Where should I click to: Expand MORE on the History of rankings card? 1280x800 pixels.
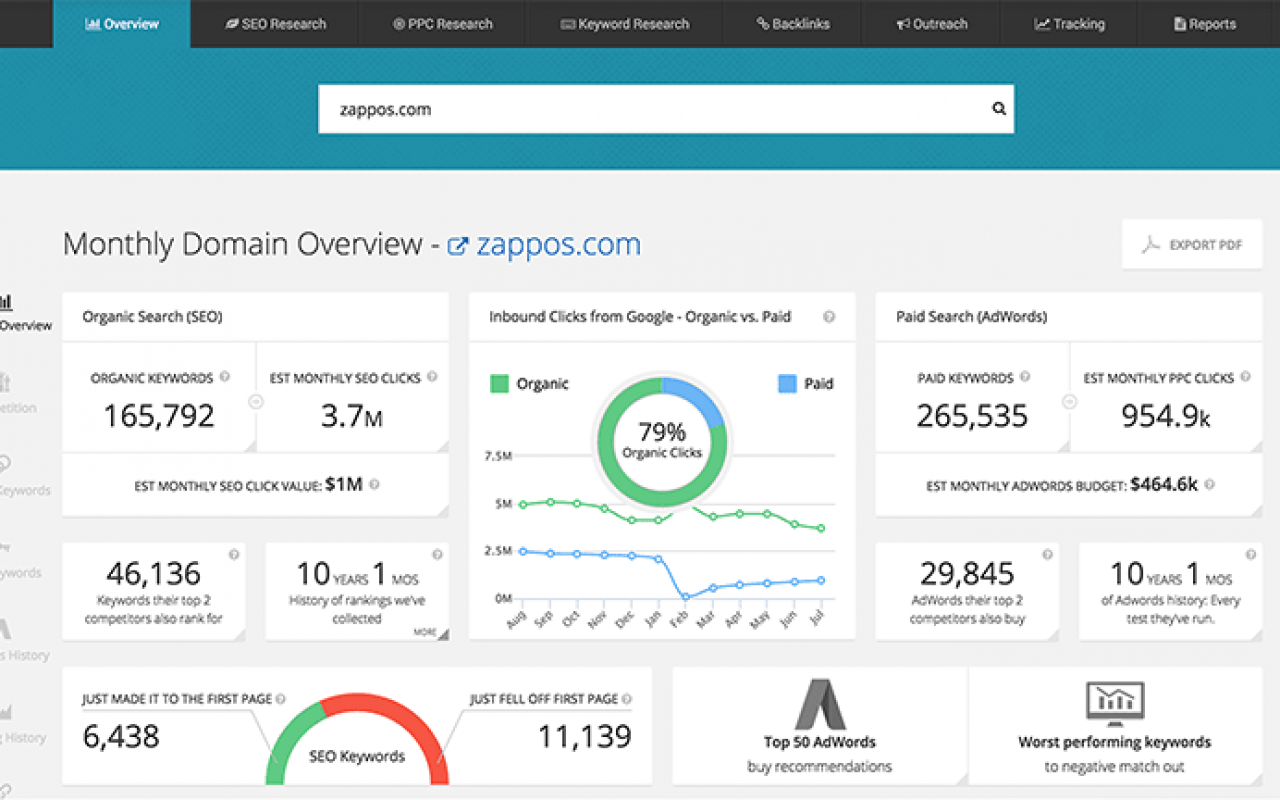tap(431, 632)
